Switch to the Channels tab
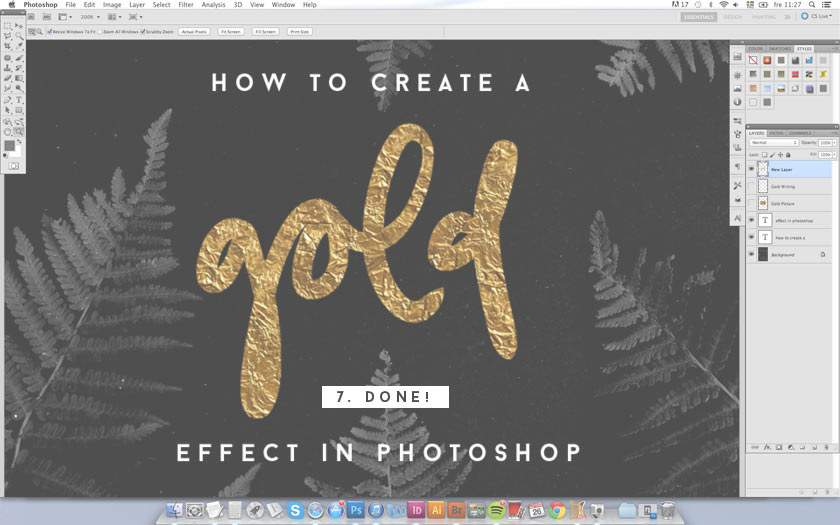Viewport: 840px width, 525px height. tap(800, 133)
